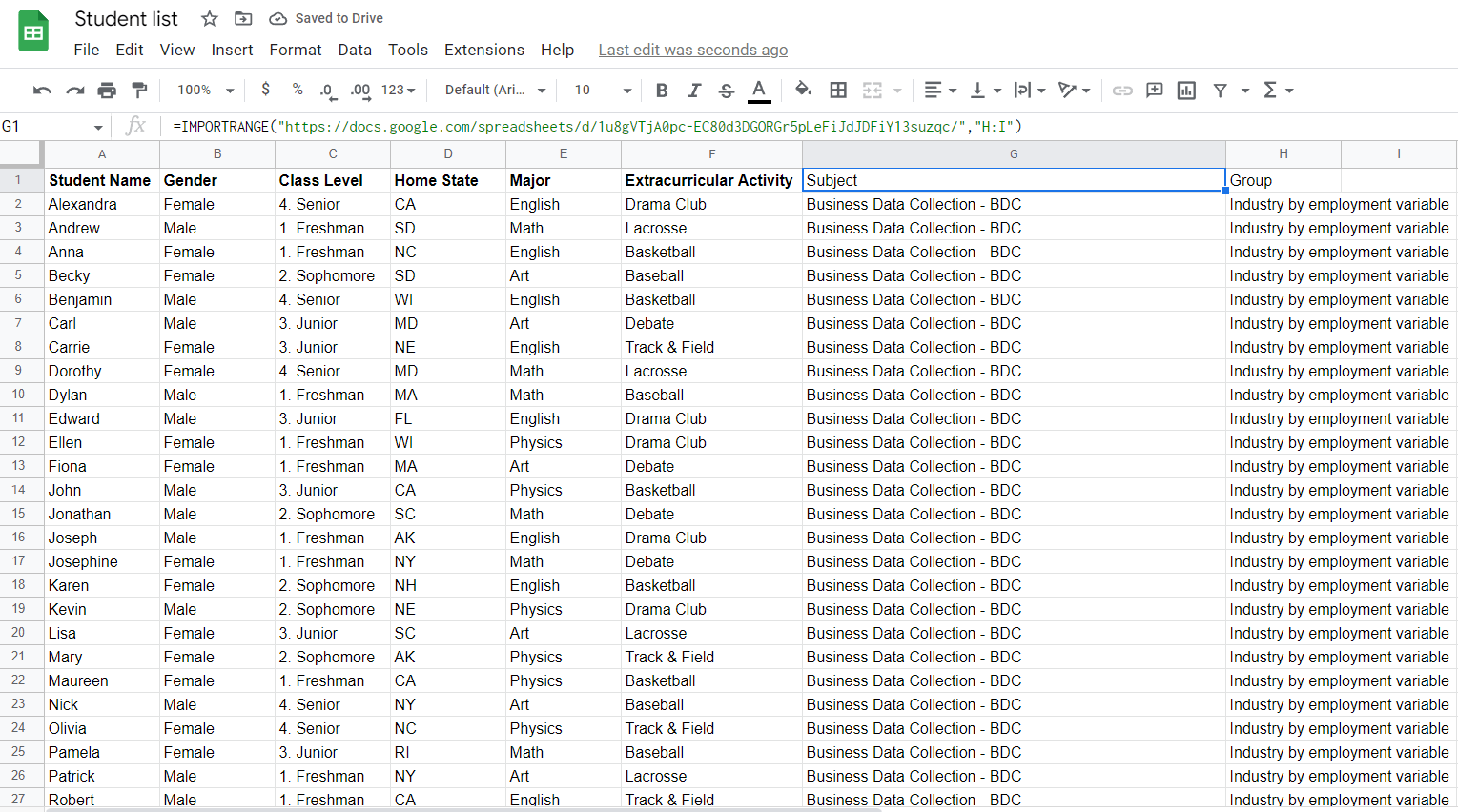Open the font size dropdown
Image resolution: width=1458 pixels, height=812 pixels.
coord(601,90)
